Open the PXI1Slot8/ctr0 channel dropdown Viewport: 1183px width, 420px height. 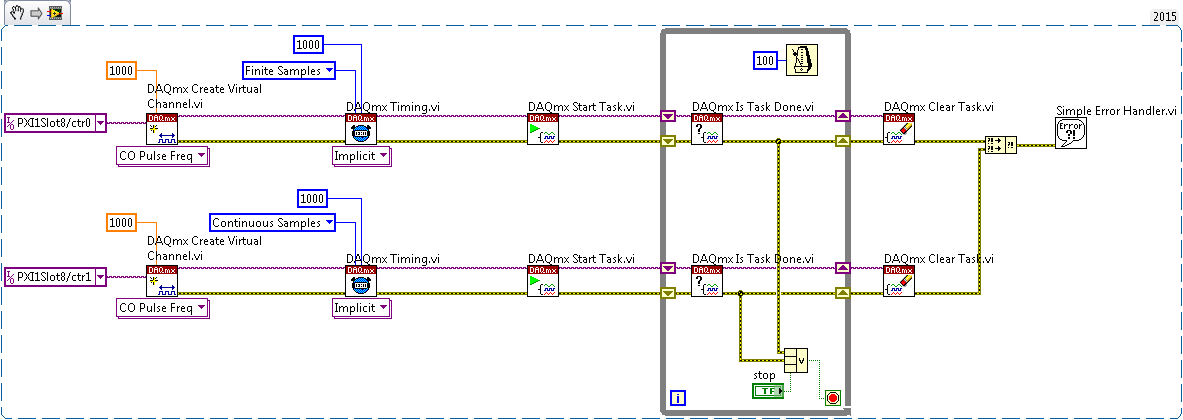(x=100, y=122)
